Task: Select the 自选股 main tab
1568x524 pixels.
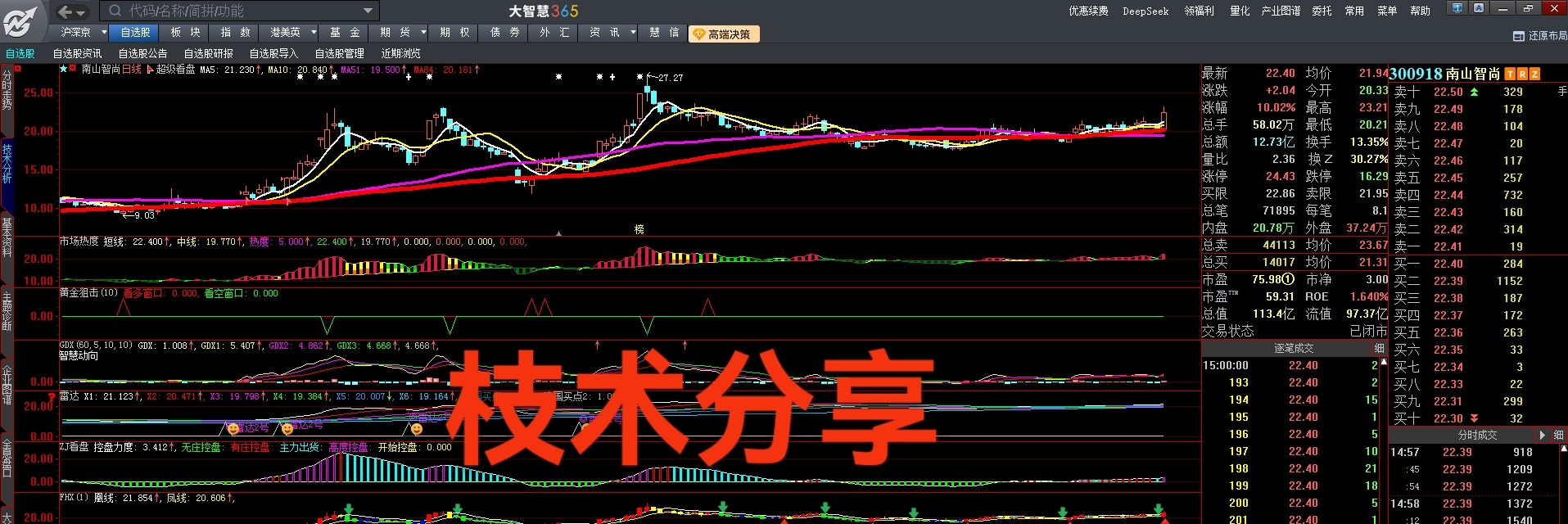Action: [135, 33]
